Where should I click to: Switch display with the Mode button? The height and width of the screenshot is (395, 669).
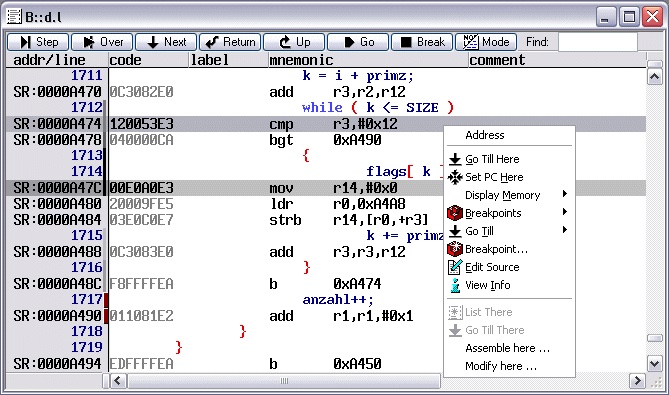click(486, 42)
